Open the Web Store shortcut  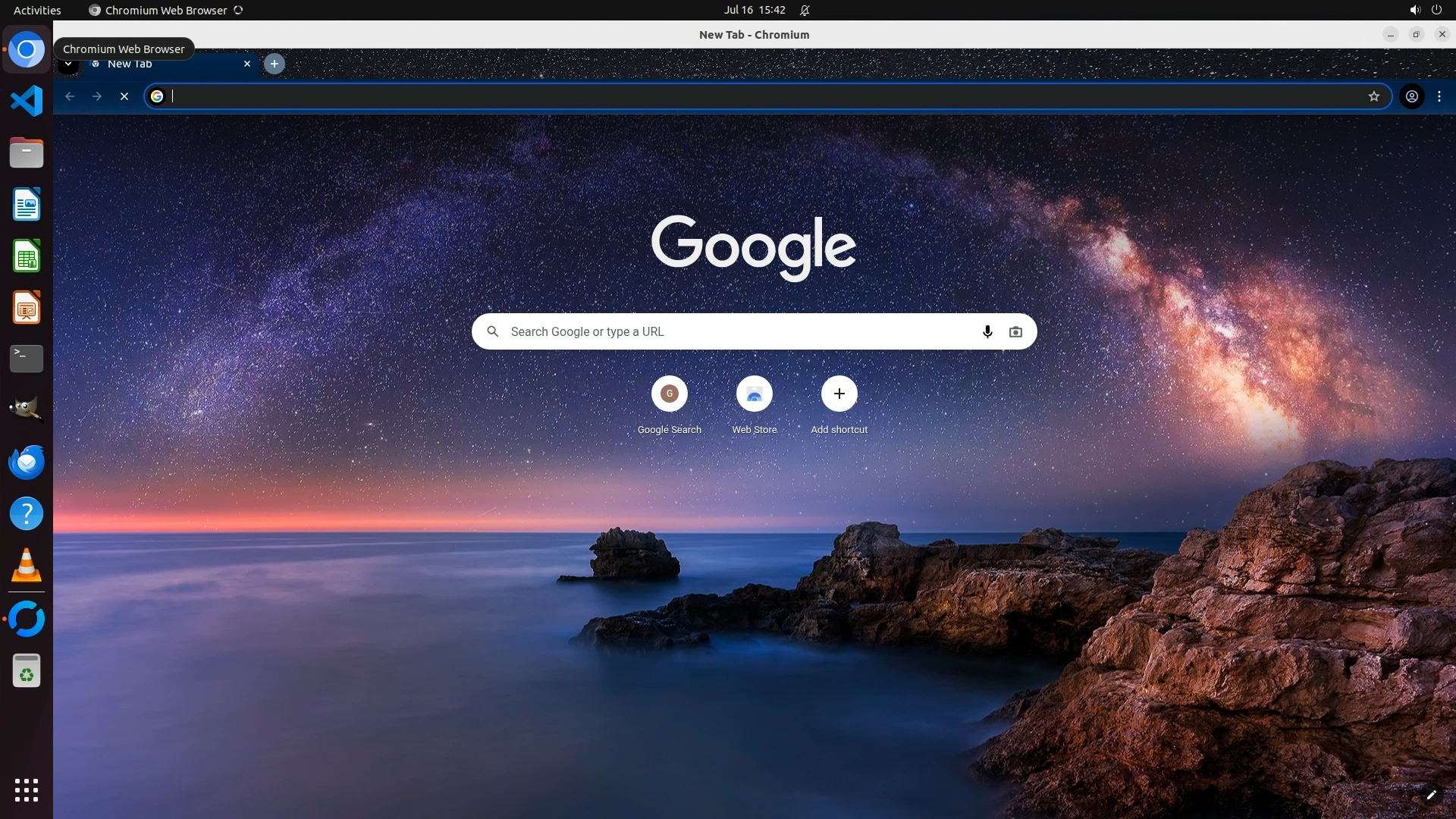point(754,394)
